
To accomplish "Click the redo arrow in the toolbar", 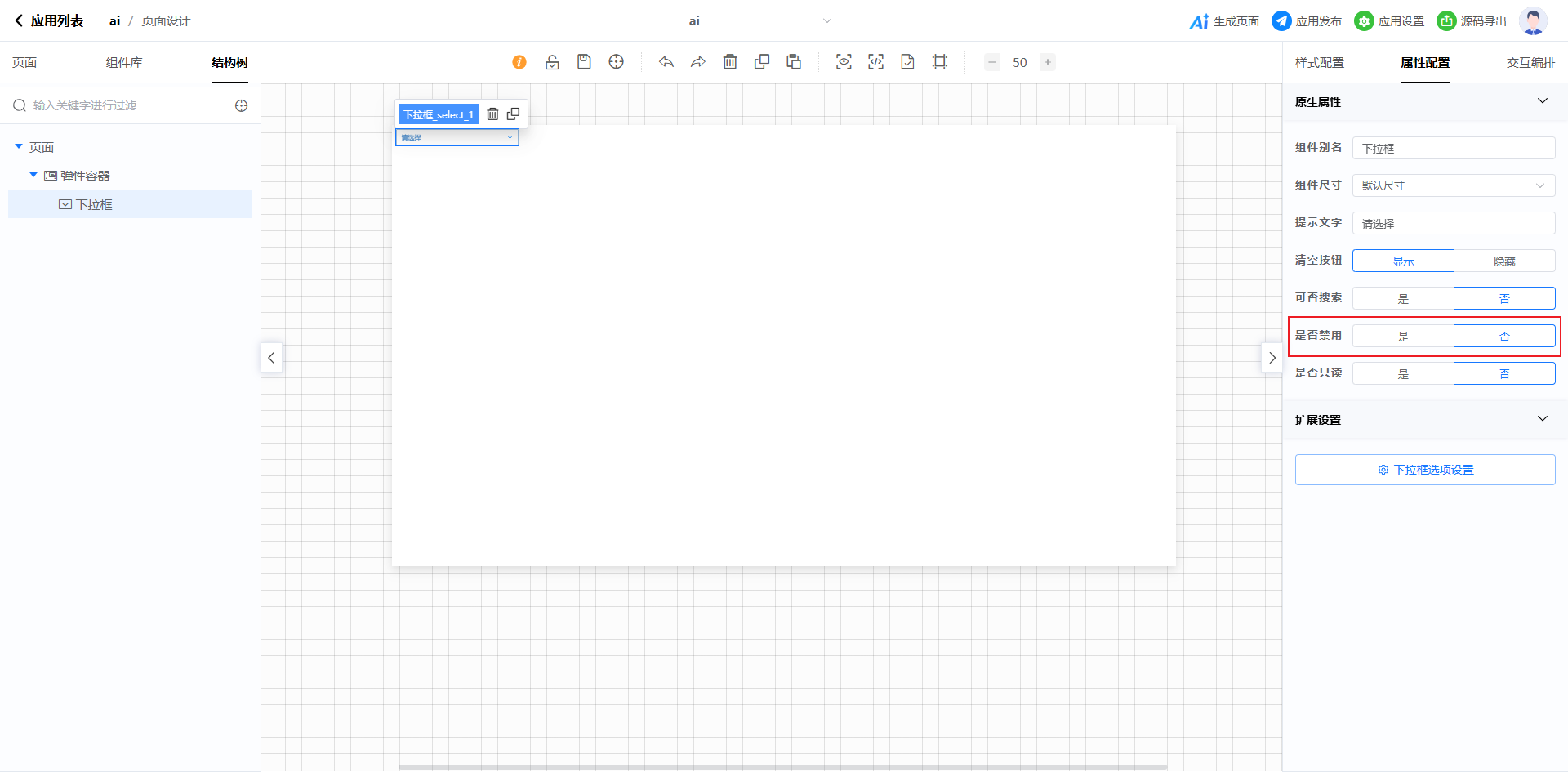I will point(698,62).
